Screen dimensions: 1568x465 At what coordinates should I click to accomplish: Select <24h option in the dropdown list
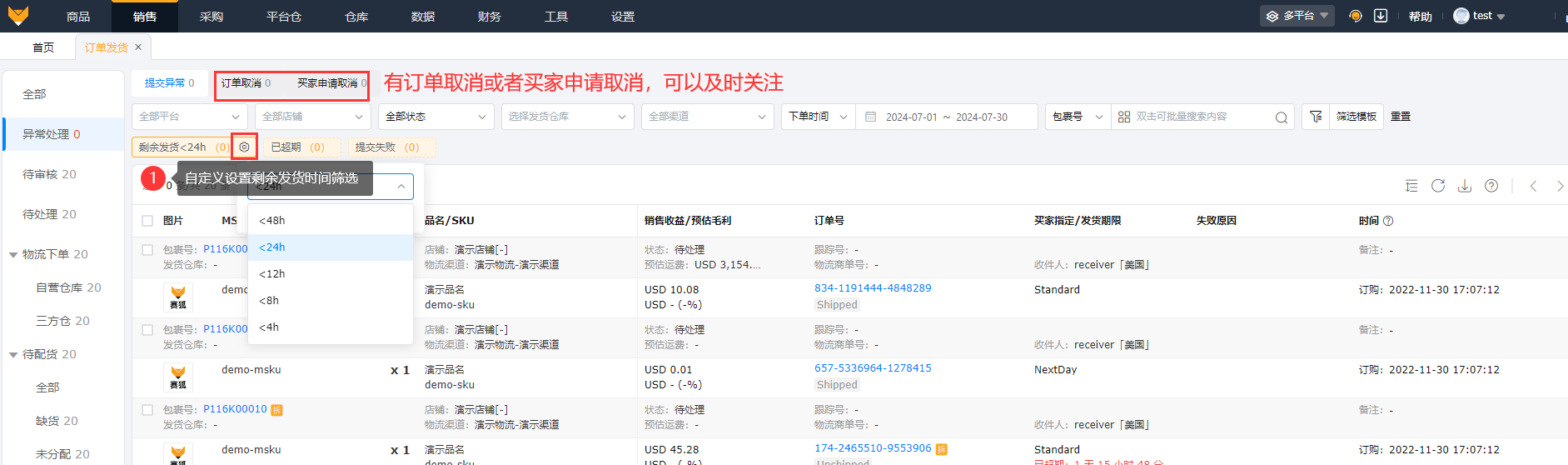[x=331, y=247]
